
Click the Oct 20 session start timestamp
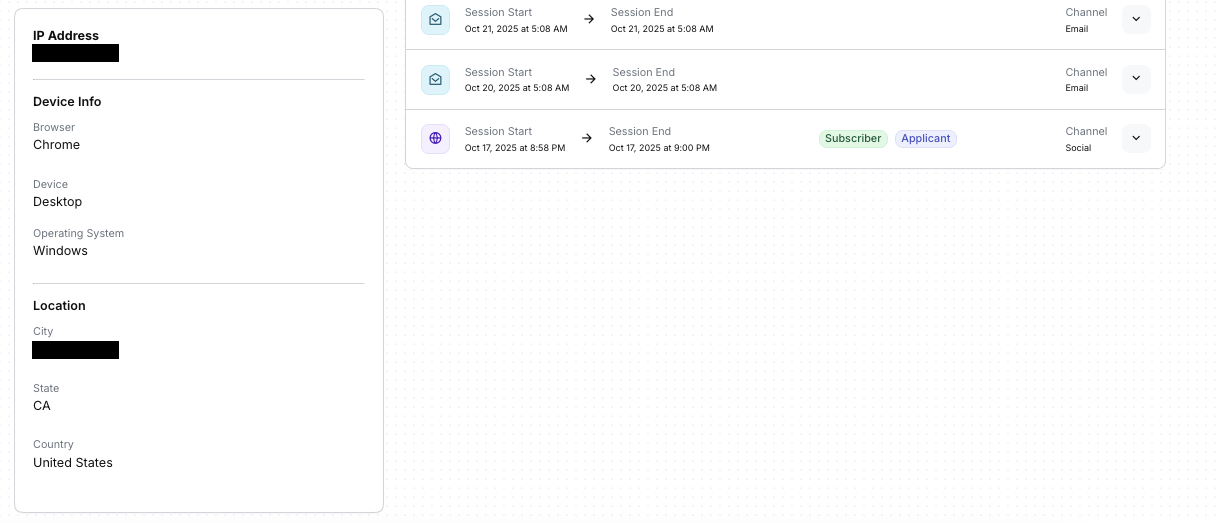tap(516, 88)
